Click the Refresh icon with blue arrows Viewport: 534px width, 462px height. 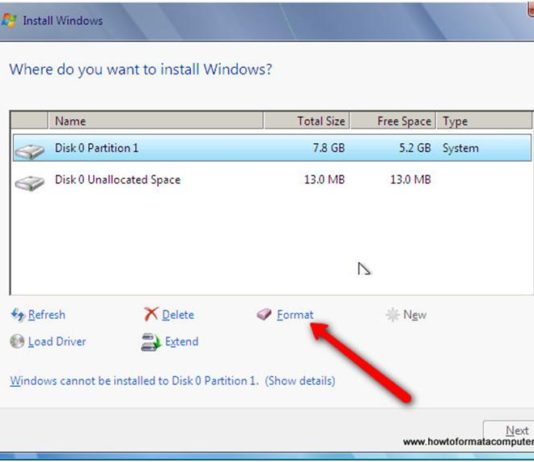tap(17, 315)
